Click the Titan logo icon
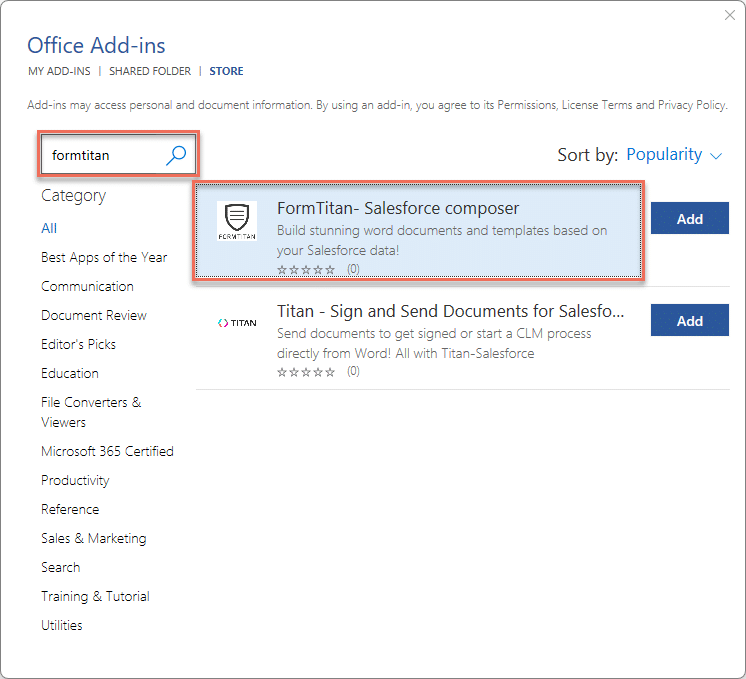Viewport: 746px width, 679px height. [x=237, y=323]
